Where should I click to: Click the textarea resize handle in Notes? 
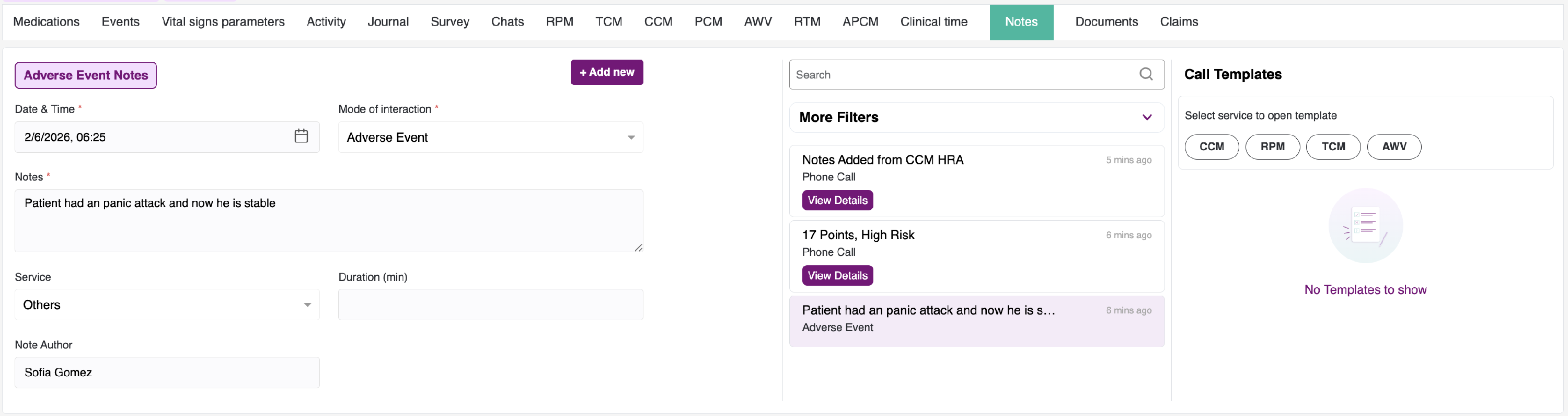[638, 248]
